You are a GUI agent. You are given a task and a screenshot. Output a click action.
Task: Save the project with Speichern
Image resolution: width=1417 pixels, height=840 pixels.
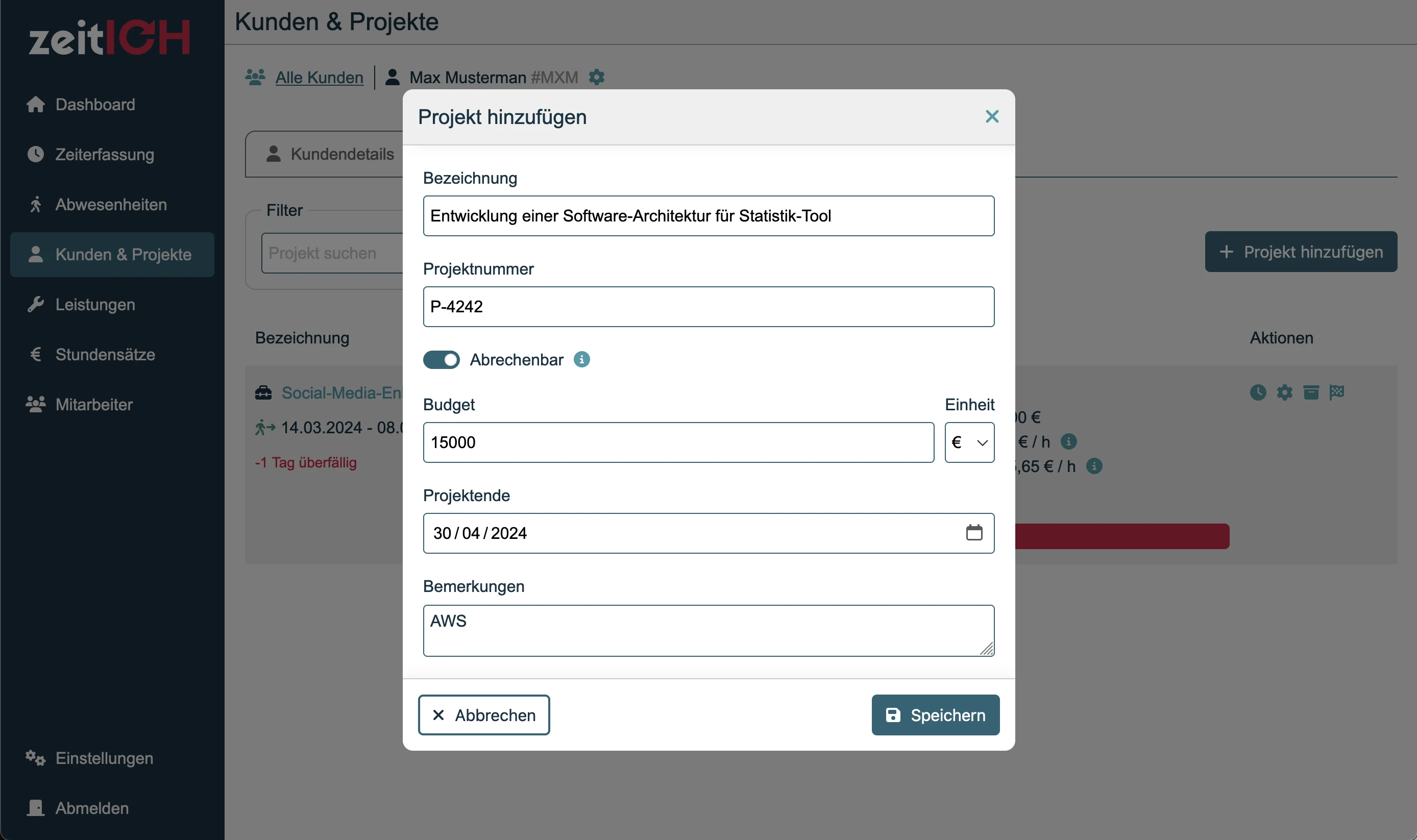tap(935, 715)
